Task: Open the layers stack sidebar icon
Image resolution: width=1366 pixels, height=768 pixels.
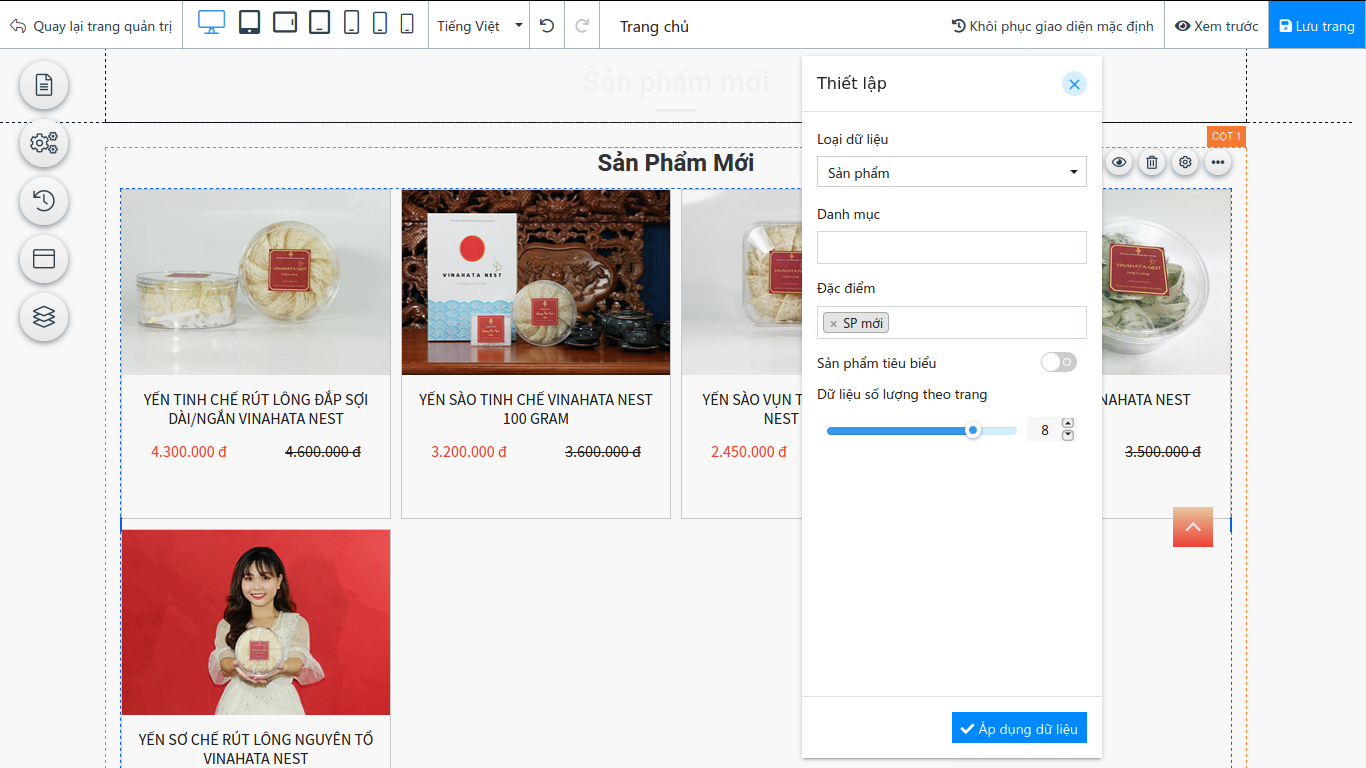Action: pos(44,317)
